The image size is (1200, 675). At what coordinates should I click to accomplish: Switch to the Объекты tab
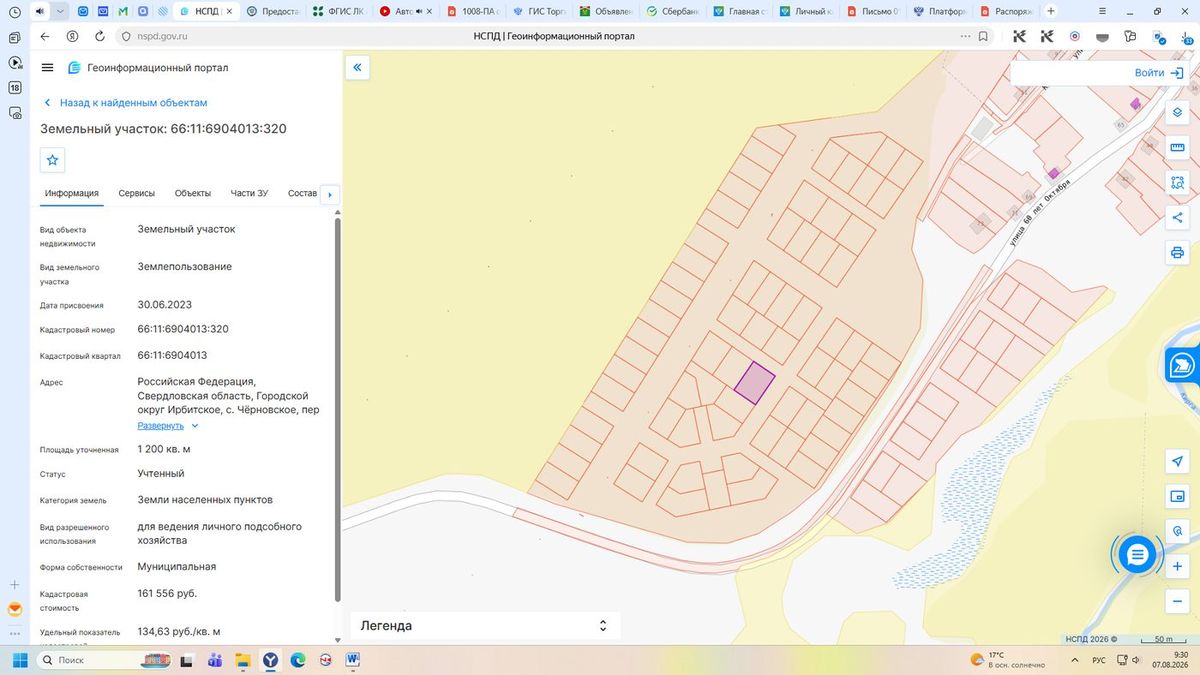pos(192,193)
